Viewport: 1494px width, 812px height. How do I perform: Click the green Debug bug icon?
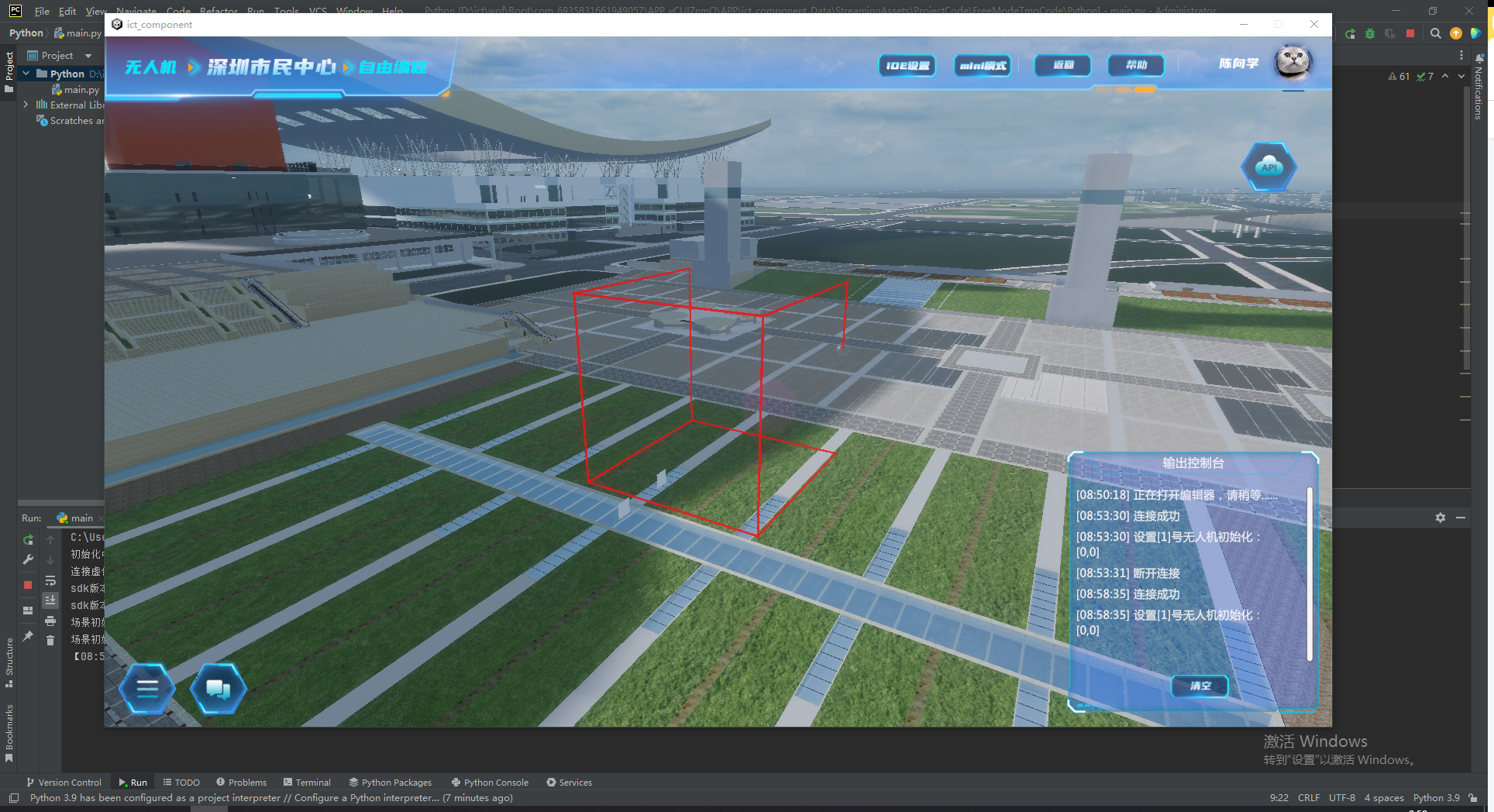pyautogui.click(x=1370, y=33)
